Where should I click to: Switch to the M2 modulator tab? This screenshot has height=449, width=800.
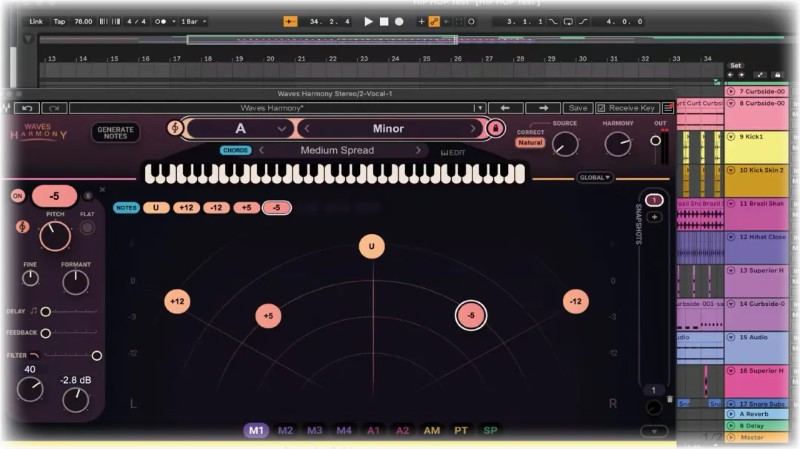285,431
